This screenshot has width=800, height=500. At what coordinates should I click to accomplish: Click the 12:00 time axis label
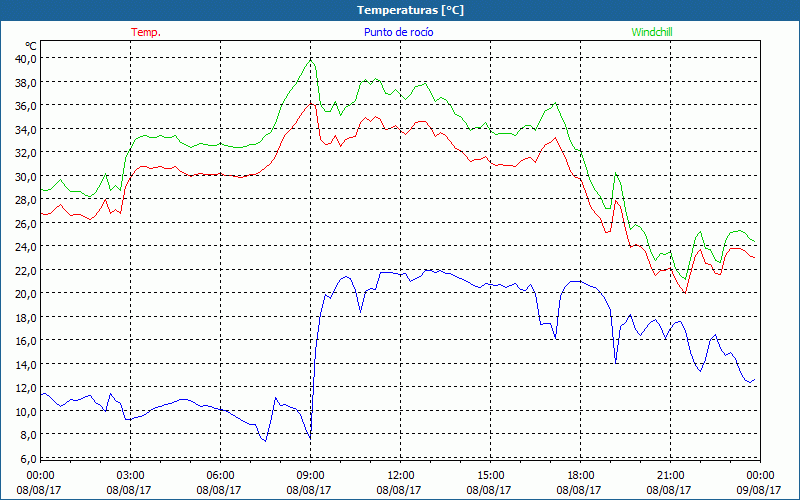click(401, 475)
